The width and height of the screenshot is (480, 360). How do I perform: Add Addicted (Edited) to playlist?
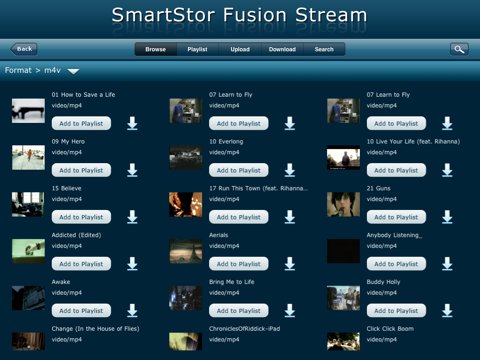(81, 264)
